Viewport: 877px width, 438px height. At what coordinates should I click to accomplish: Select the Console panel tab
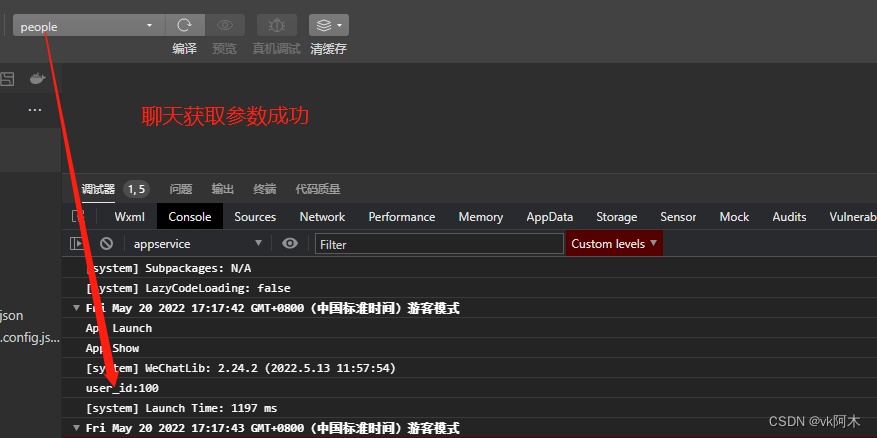(x=190, y=216)
